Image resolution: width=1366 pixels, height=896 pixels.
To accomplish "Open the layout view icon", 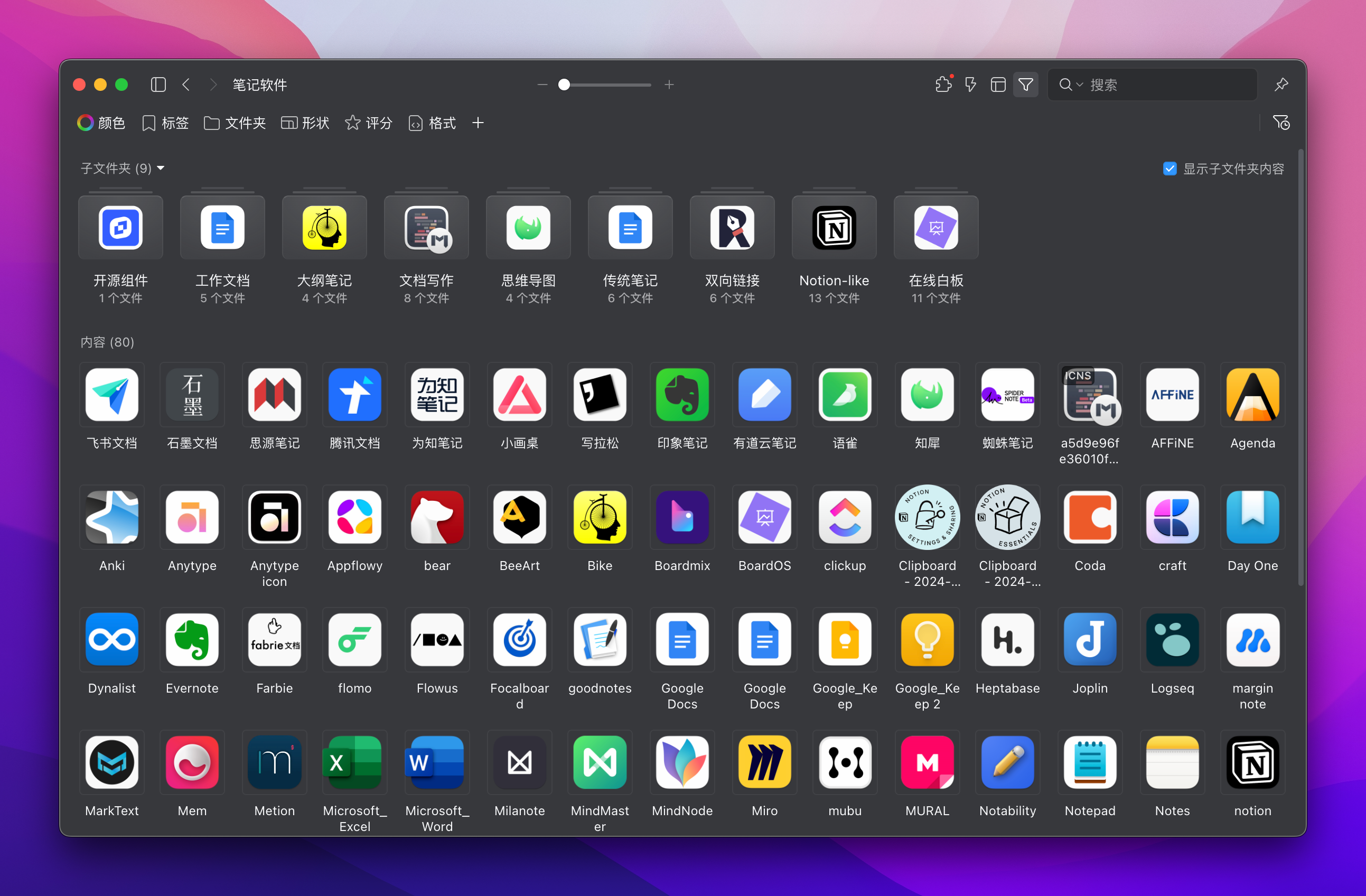I will (x=998, y=85).
